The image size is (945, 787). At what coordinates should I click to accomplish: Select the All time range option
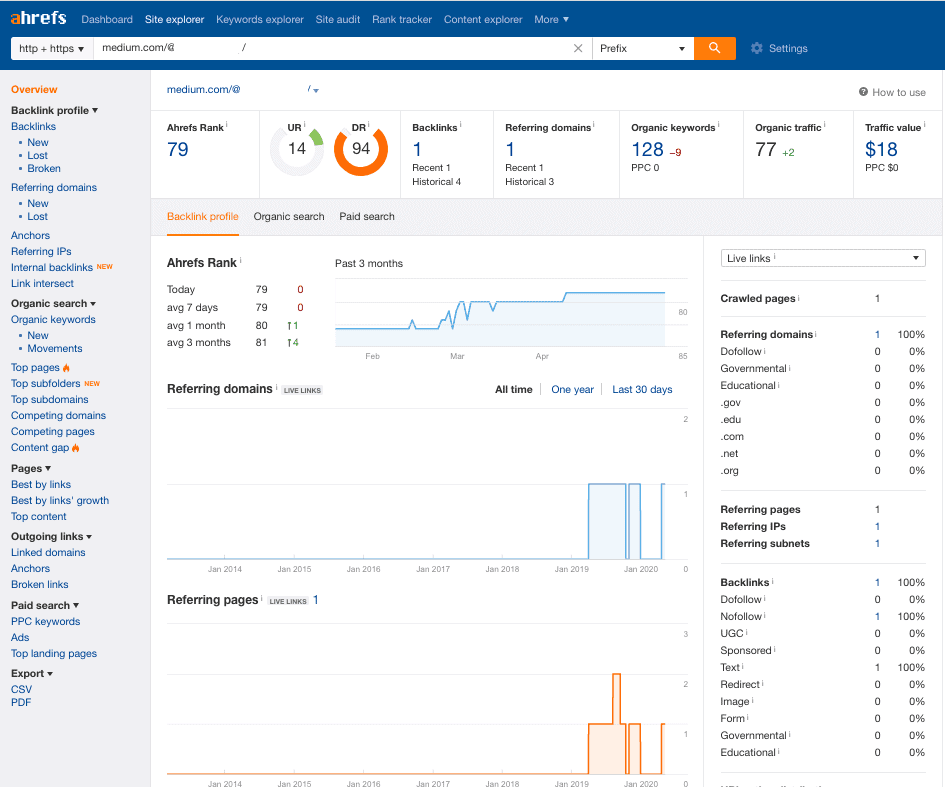click(x=514, y=390)
